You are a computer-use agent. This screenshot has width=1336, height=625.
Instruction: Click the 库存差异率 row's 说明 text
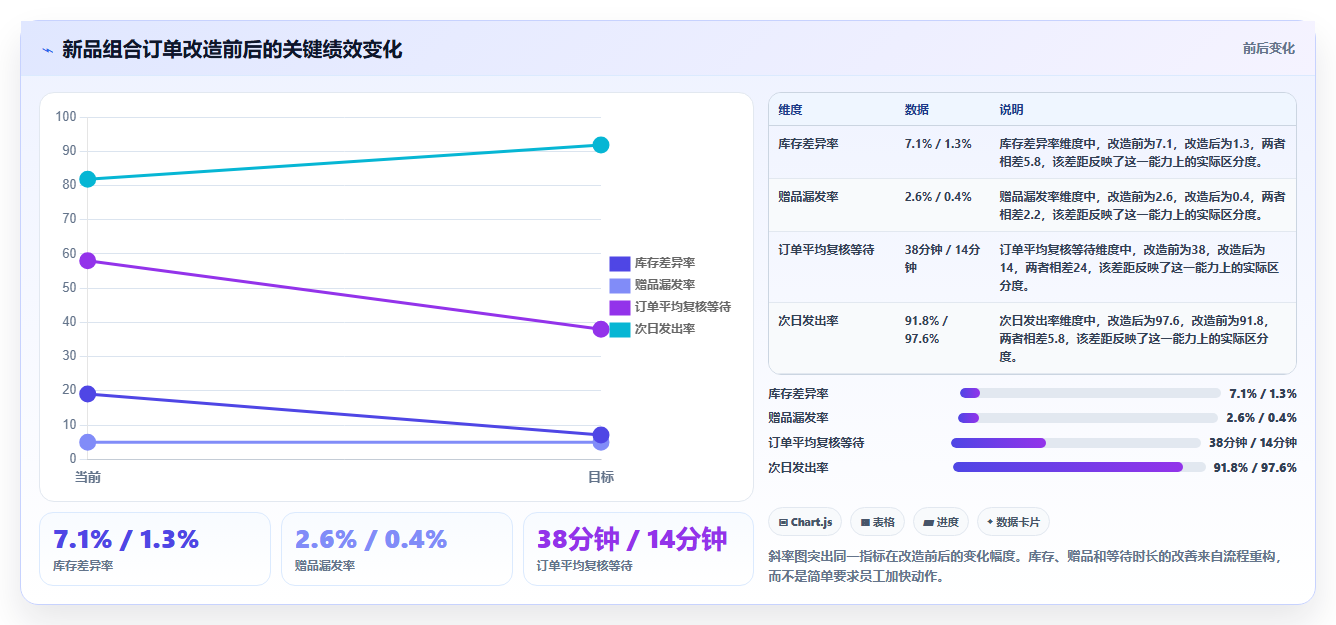pos(1142,153)
